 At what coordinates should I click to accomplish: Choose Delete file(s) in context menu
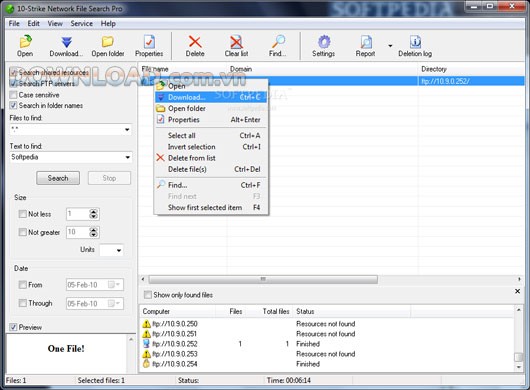[211, 169]
